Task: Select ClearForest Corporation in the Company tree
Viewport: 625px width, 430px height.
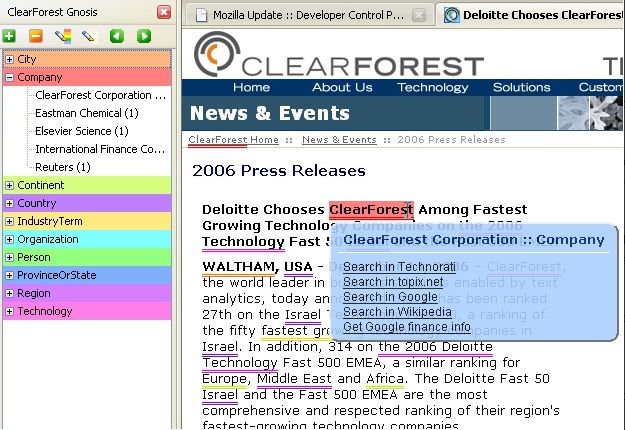Action: click(x=100, y=95)
